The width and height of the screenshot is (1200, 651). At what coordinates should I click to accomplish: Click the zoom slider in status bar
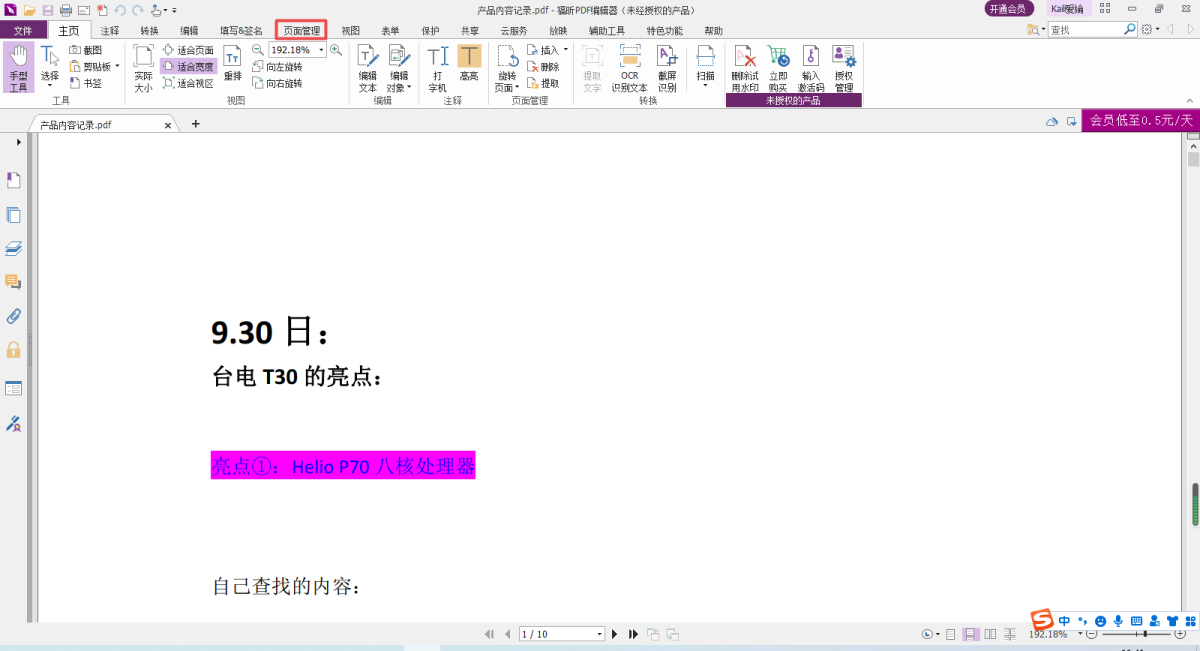click(x=1140, y=634)
